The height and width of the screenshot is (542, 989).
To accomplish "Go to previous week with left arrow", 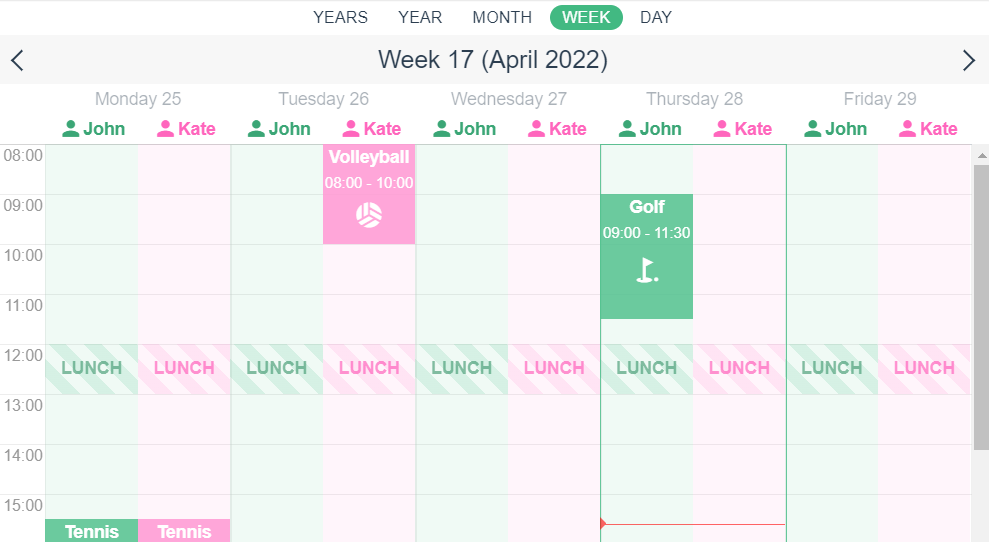I will tap(17, 61).
